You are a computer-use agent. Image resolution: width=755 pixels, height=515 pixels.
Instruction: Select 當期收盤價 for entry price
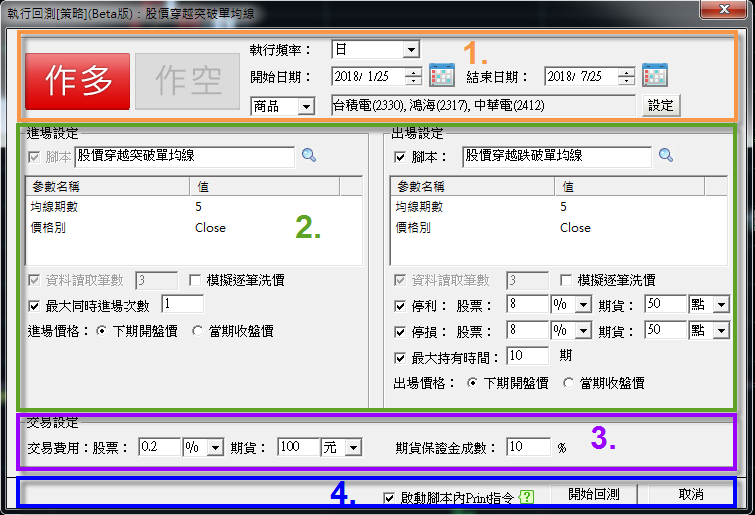pyautogui.click(x=197, y=331)
